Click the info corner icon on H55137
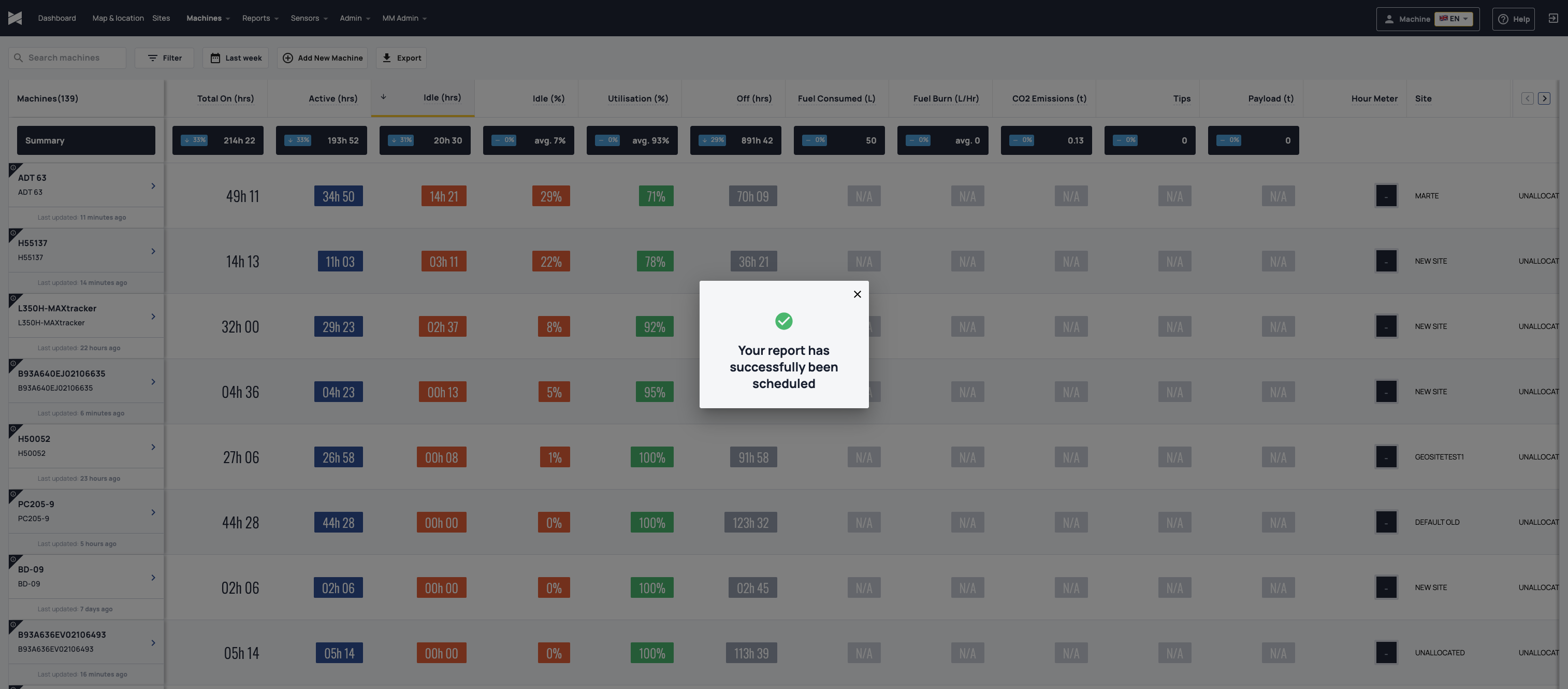1568x689 pixels. click(13, 233)
